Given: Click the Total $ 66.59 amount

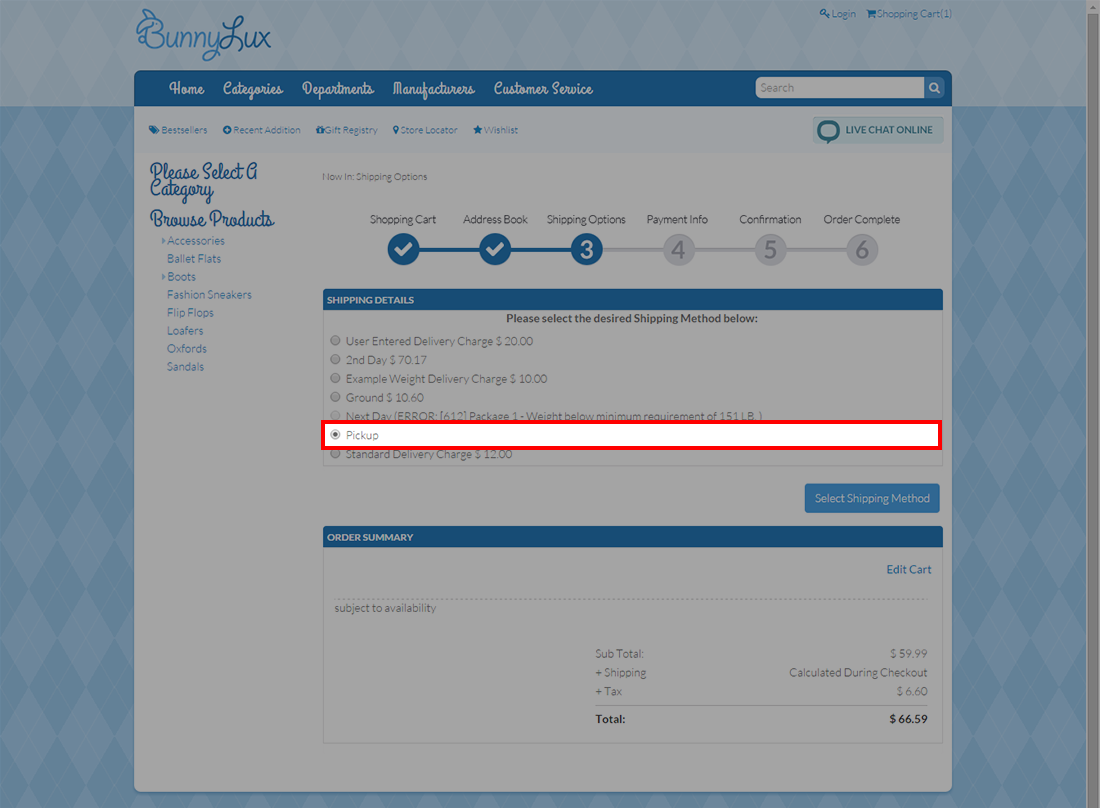Looking at the screenshot, I should click(x=908, y=719).
